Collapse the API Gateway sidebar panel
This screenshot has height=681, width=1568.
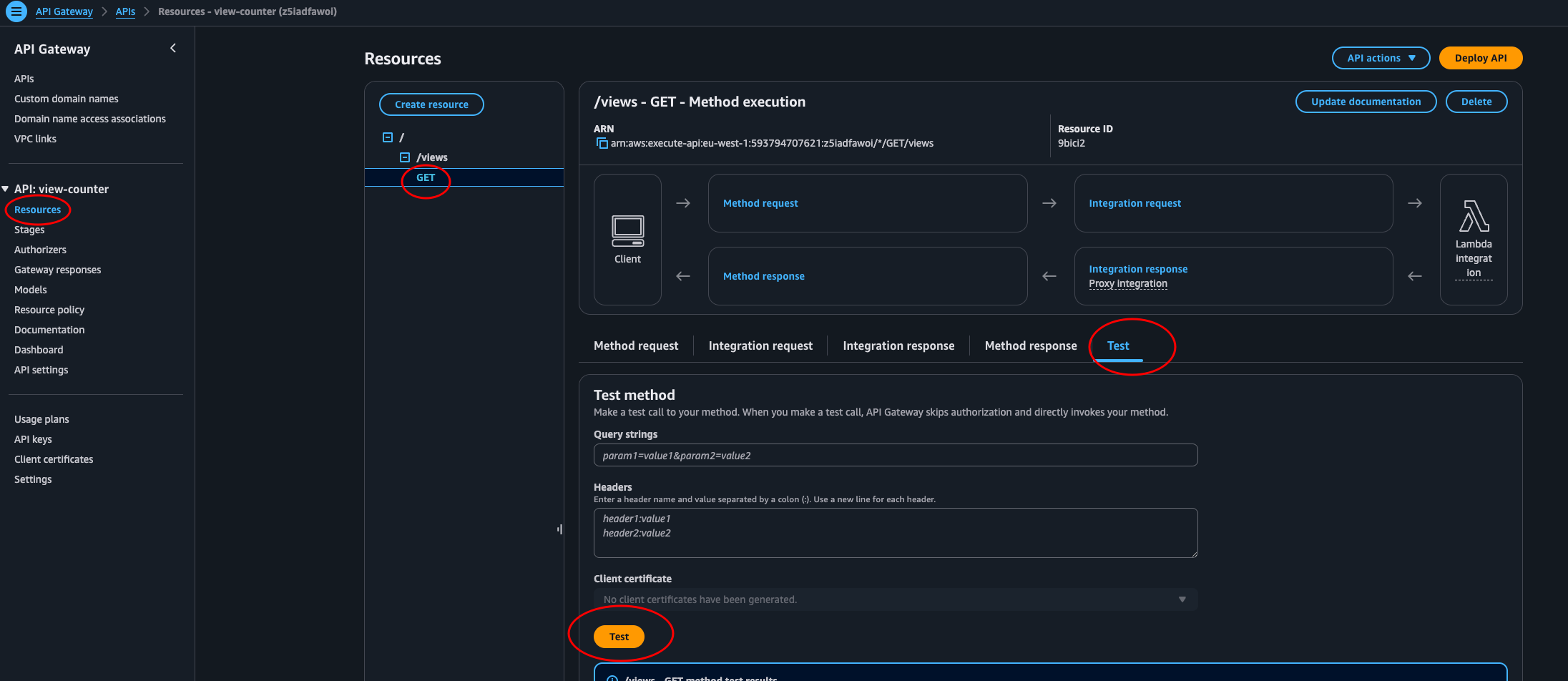coord(172,47)
